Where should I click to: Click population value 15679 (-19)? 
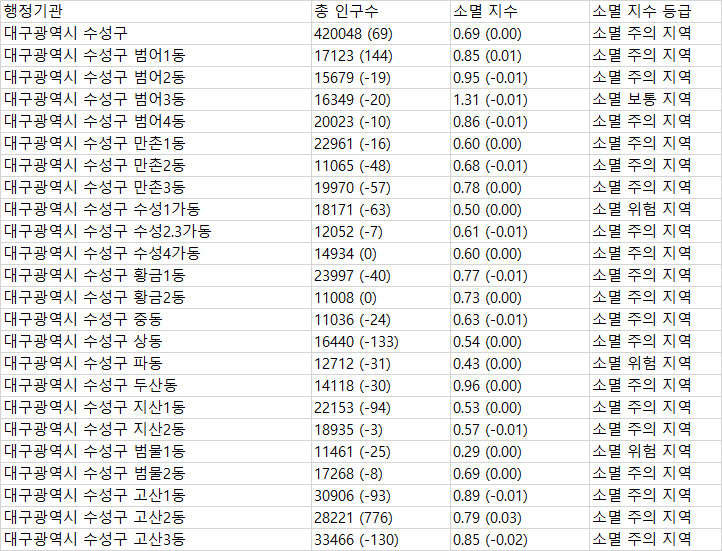point(352,78)
